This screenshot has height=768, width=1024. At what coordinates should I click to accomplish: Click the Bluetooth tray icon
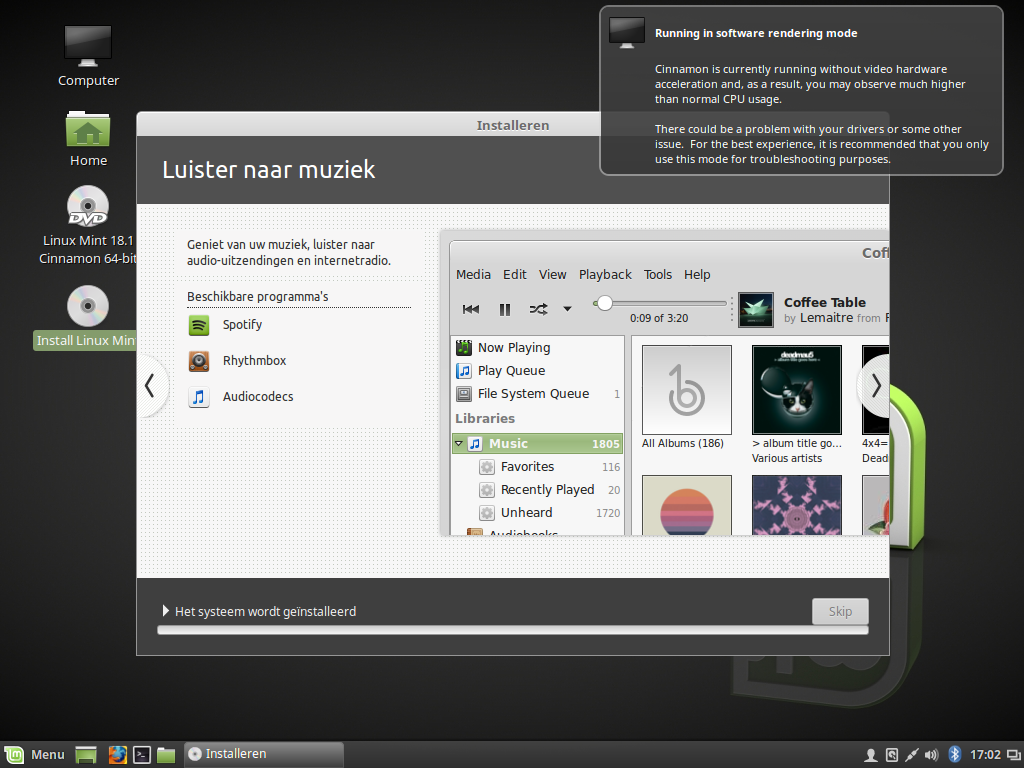click(954, 754)
